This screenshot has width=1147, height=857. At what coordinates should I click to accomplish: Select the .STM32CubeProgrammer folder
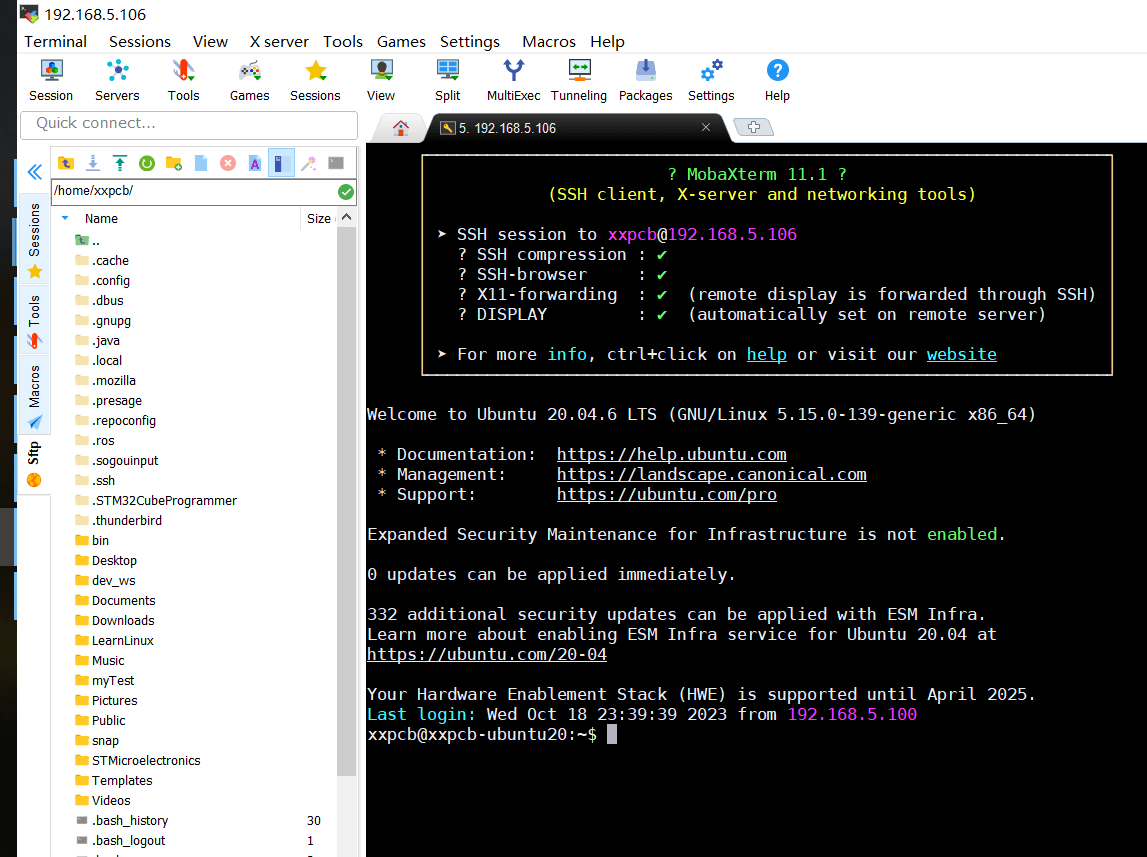coord(156,501)
